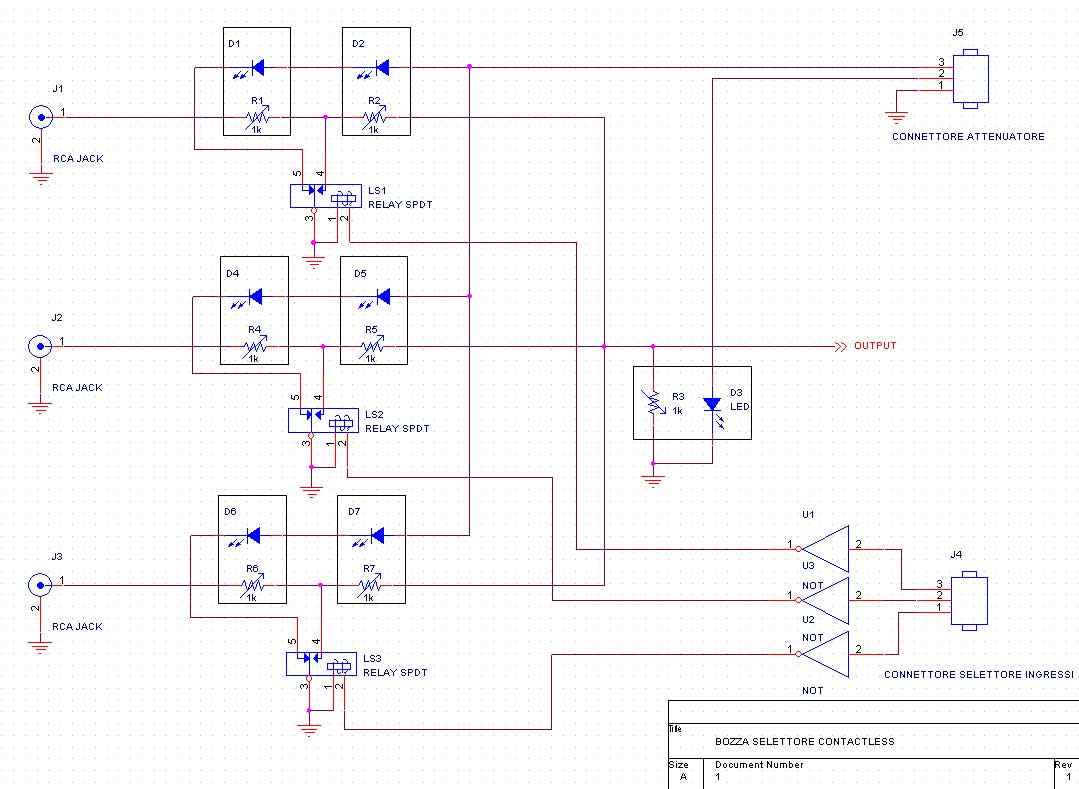The height and width of the screenshot is (789, 1079).
Task: Select the RELAY SPDT label of LS2
Action: click(397, 429)
